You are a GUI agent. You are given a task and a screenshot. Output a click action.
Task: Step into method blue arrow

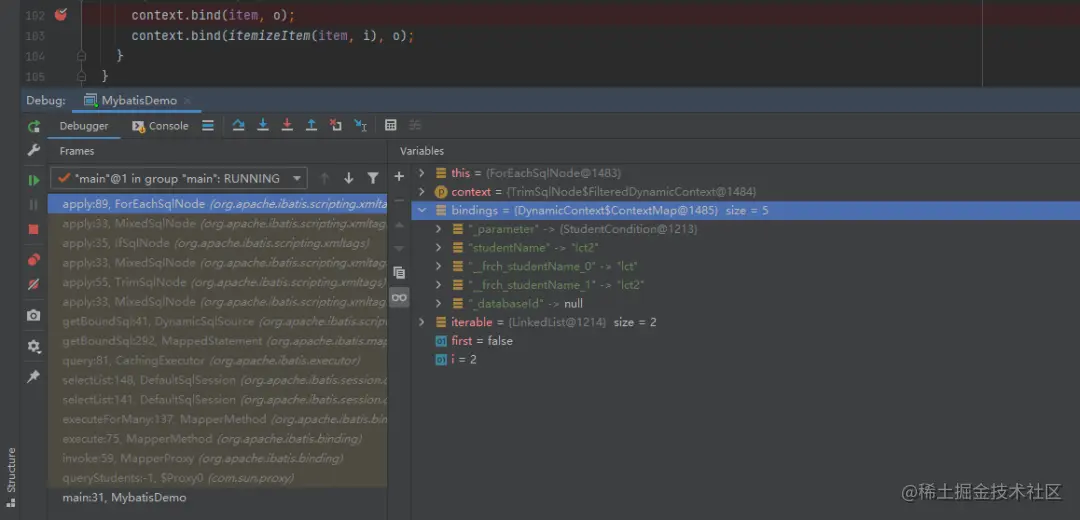[x=262, y=125]
